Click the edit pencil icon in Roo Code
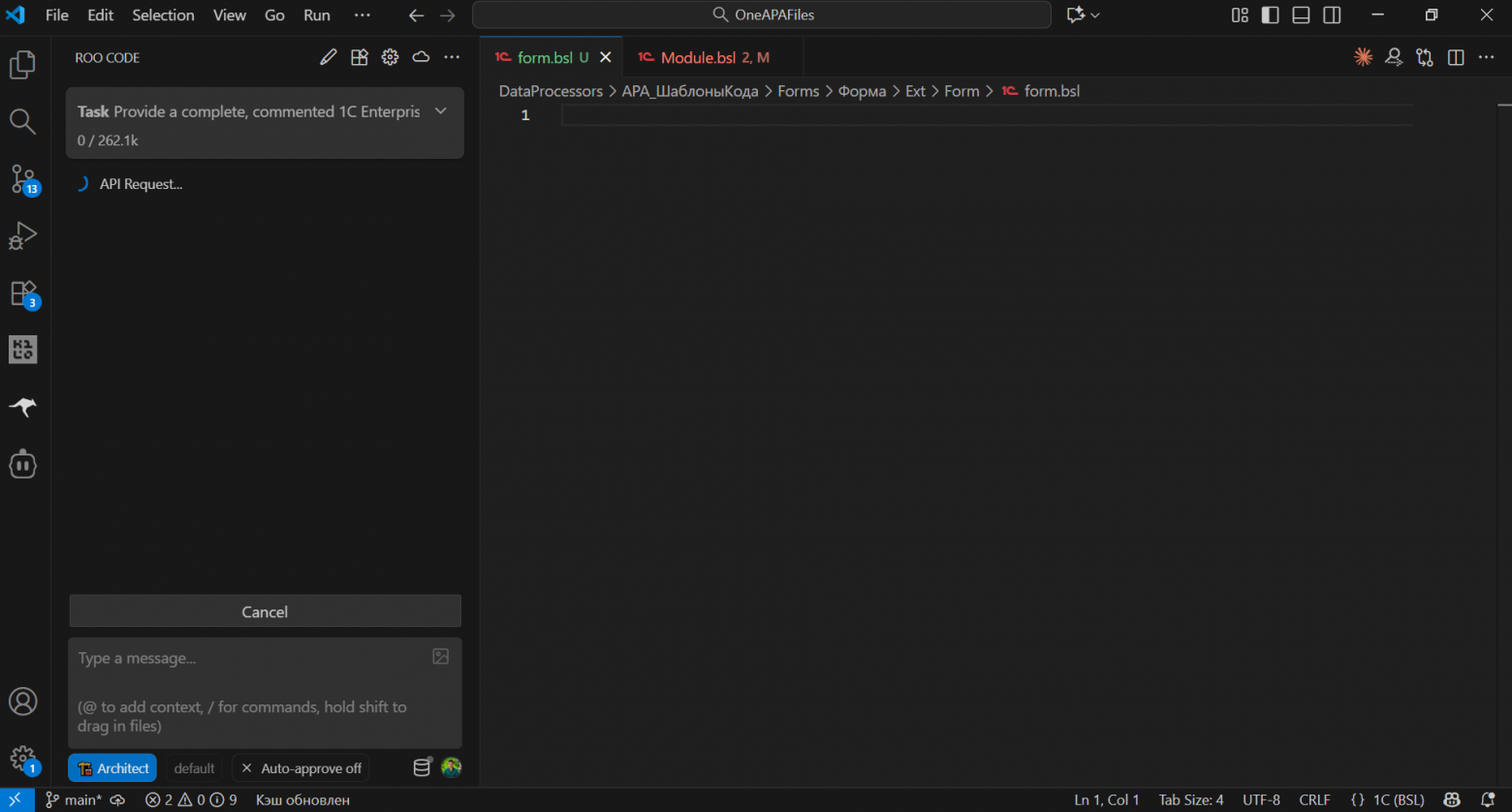The image size is (1512, 812). point(328,56)
